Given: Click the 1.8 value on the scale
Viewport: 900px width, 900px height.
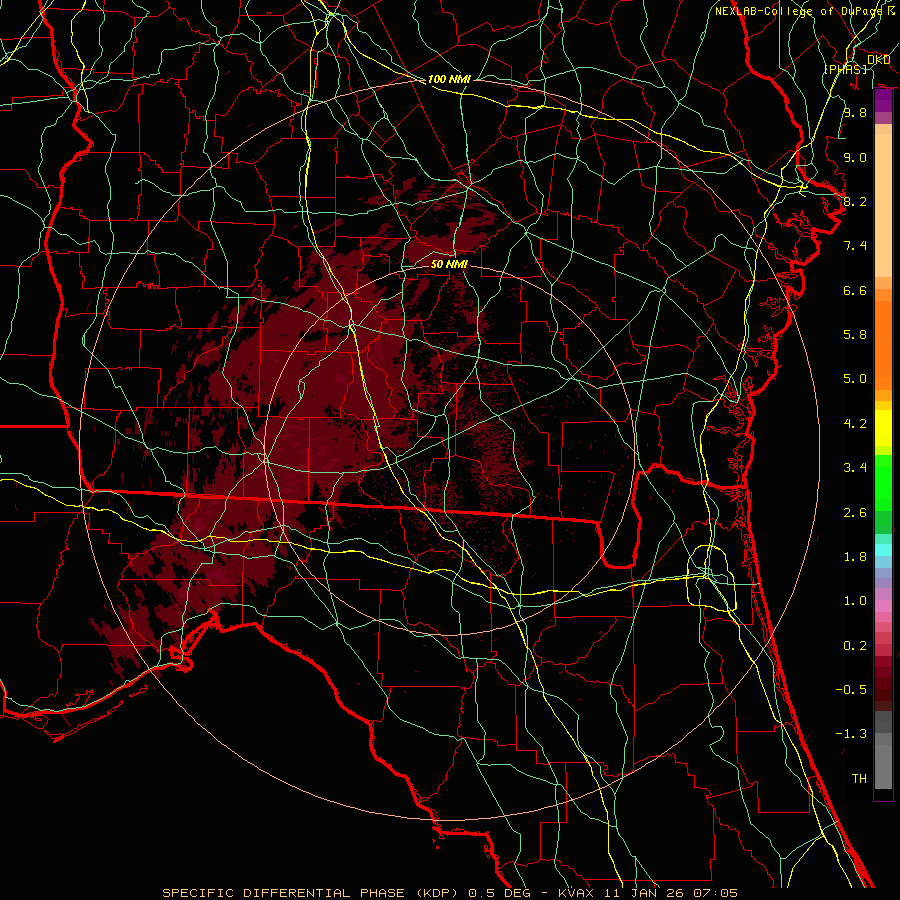Looking at the screenshot, I should pyautogui.click(x=855, y=557).
